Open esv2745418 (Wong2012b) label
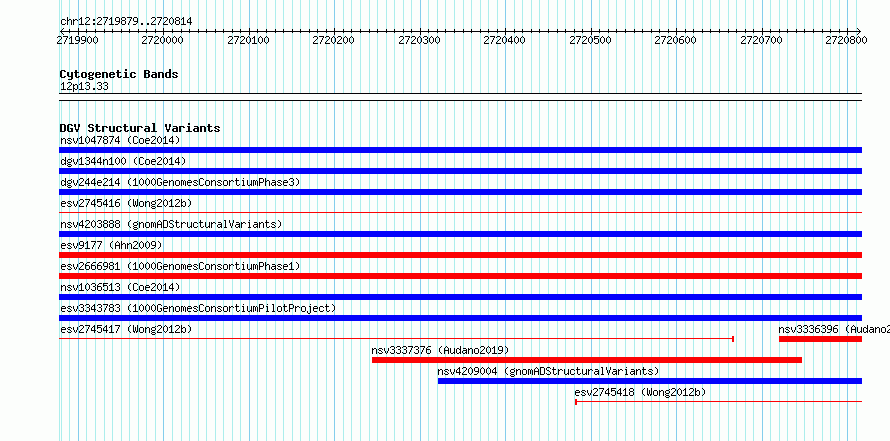The height and width of the screenshot is (441, 890). [x=640, y=392]
